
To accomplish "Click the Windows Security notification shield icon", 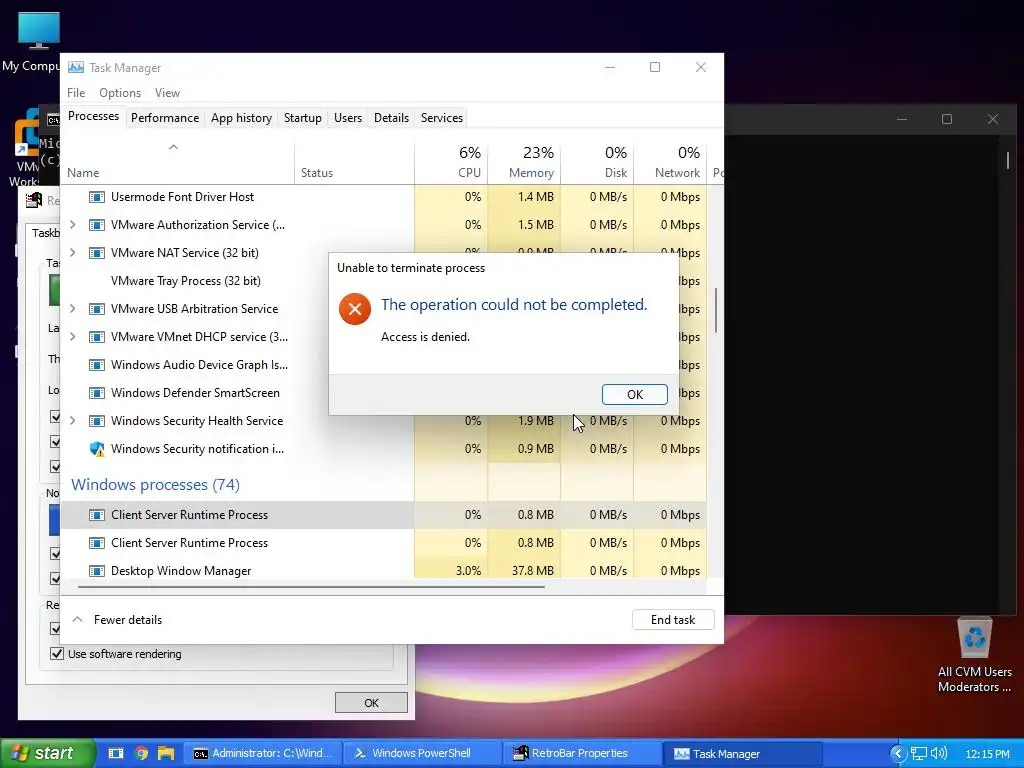I will point(97,449).
